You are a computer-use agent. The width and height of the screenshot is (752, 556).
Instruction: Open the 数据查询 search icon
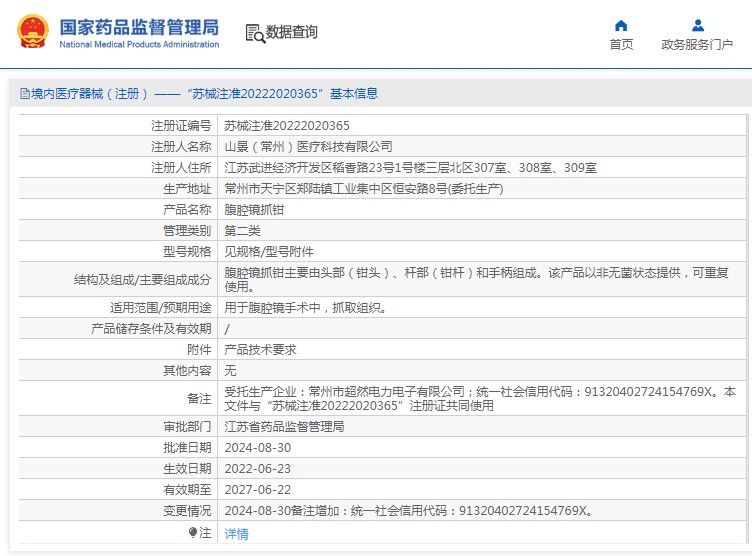255,33
